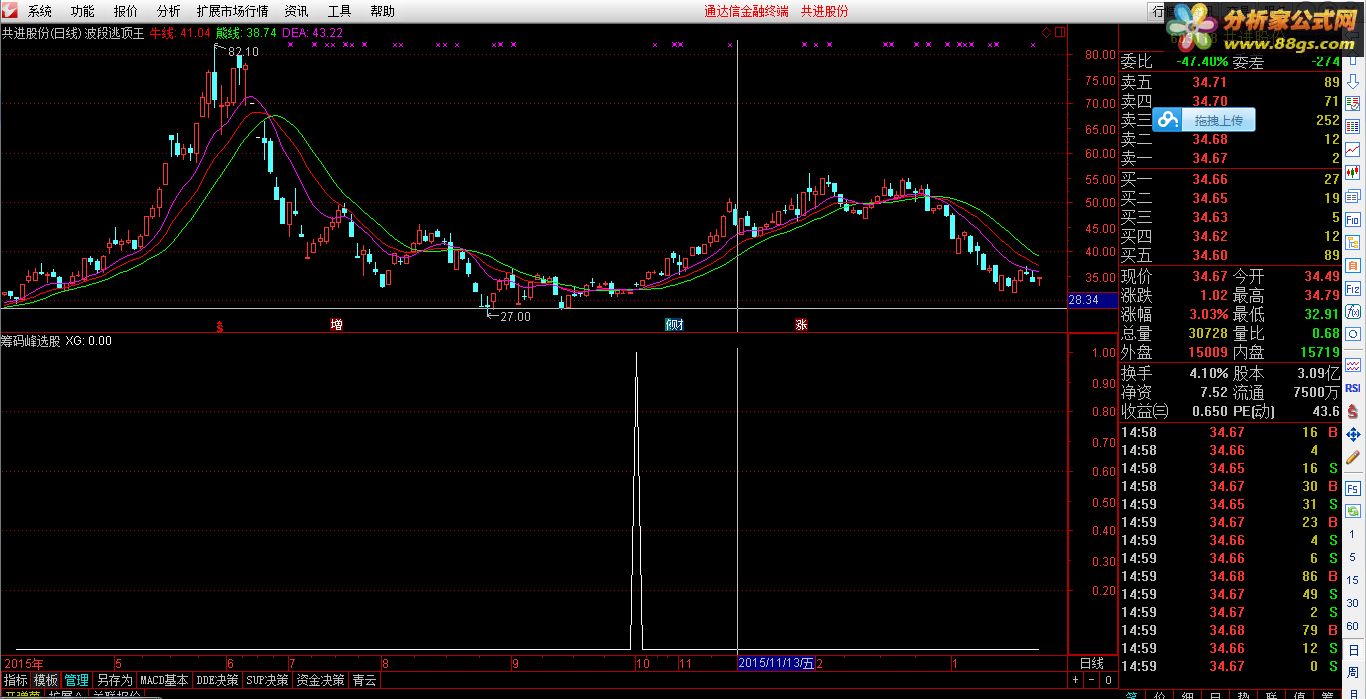Open the 工具 menu
This screenshot has height=699, width=1366.
(x=339, y=11)
